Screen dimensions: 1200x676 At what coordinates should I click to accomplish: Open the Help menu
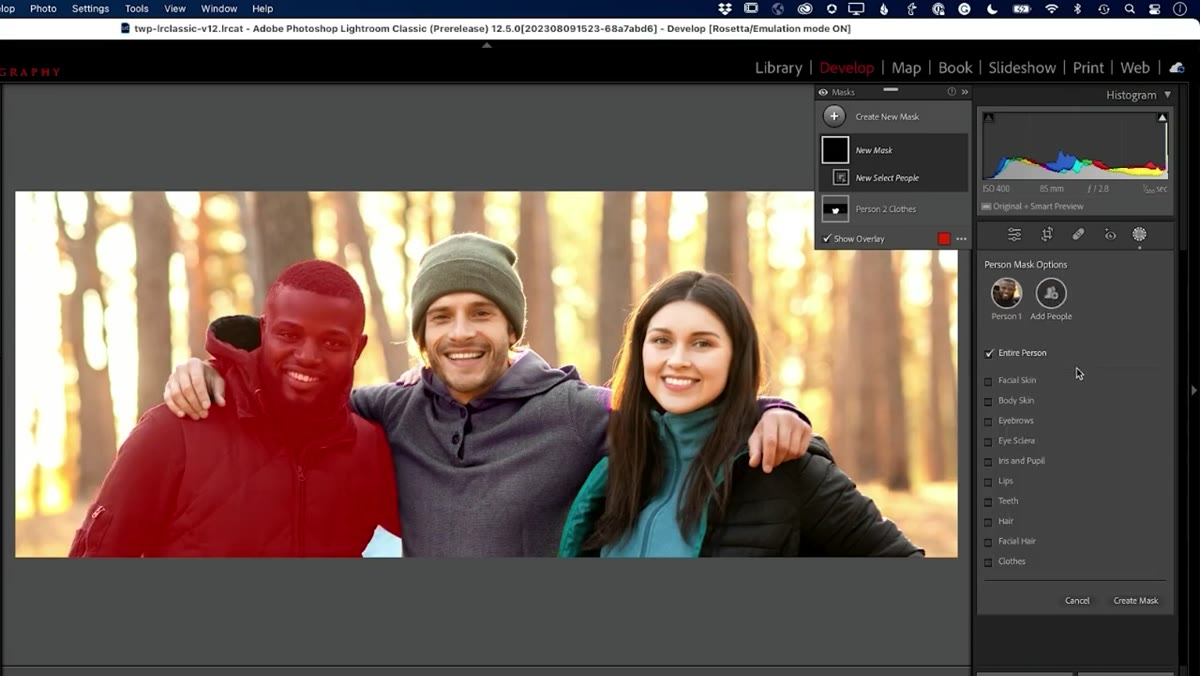click(x=263, y=8)
